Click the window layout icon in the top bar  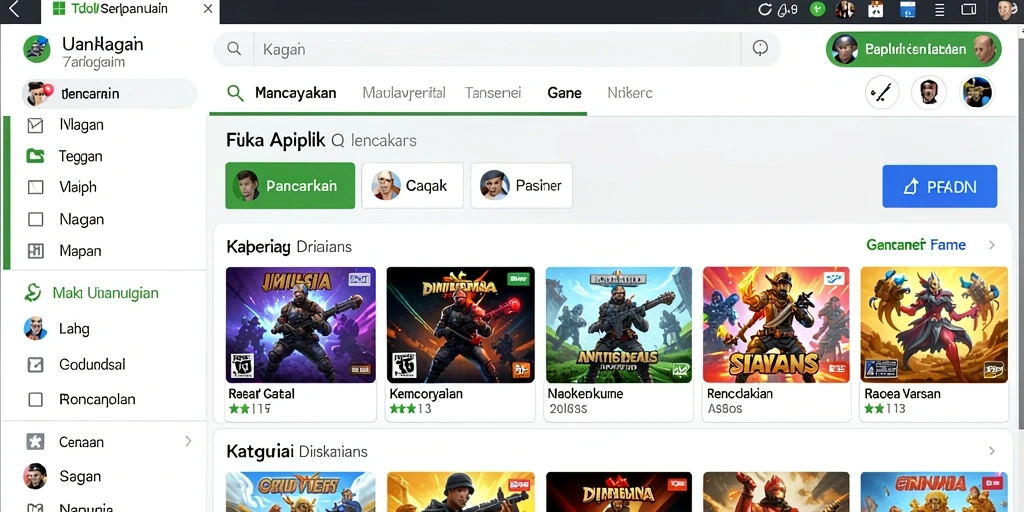(969, 9)
